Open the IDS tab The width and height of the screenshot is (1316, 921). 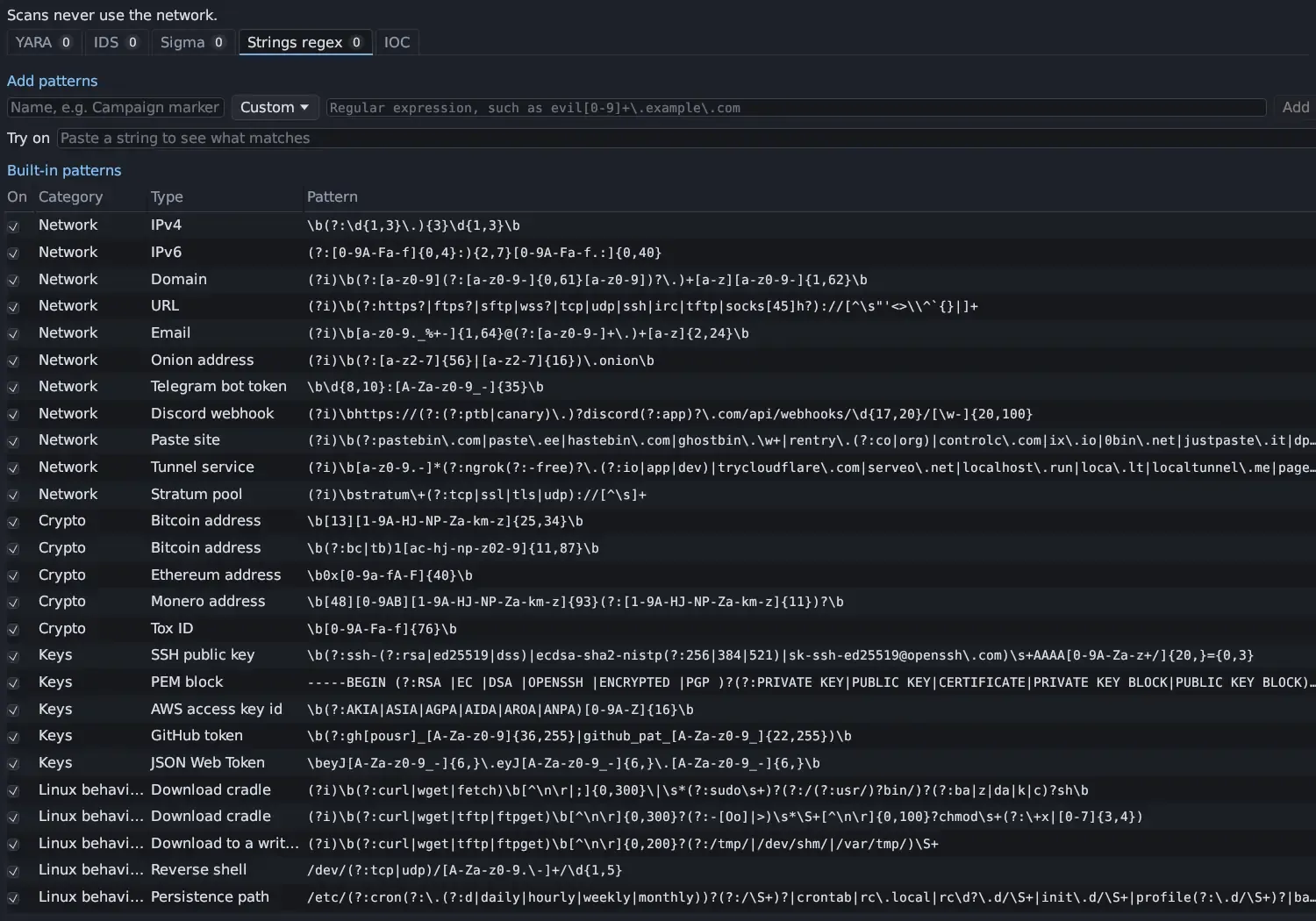tap(116, 42)
